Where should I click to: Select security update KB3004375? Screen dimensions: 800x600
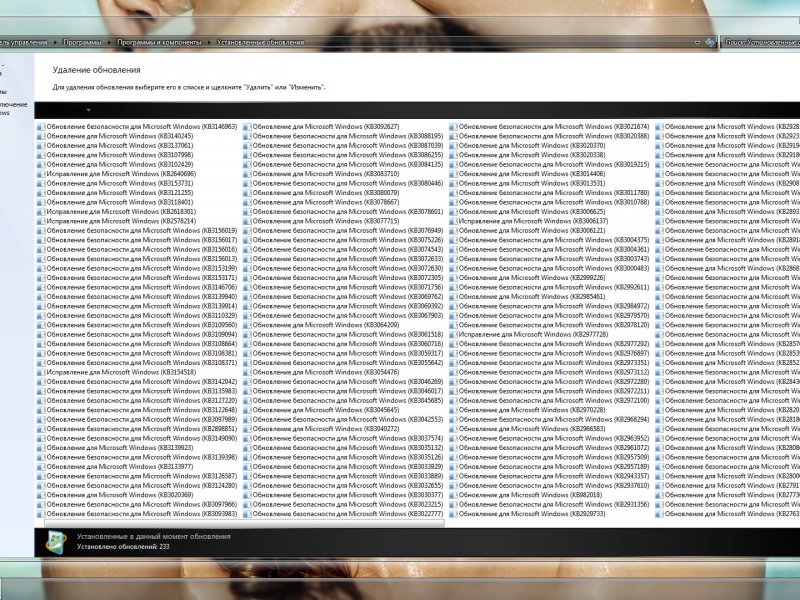[549, 240]
